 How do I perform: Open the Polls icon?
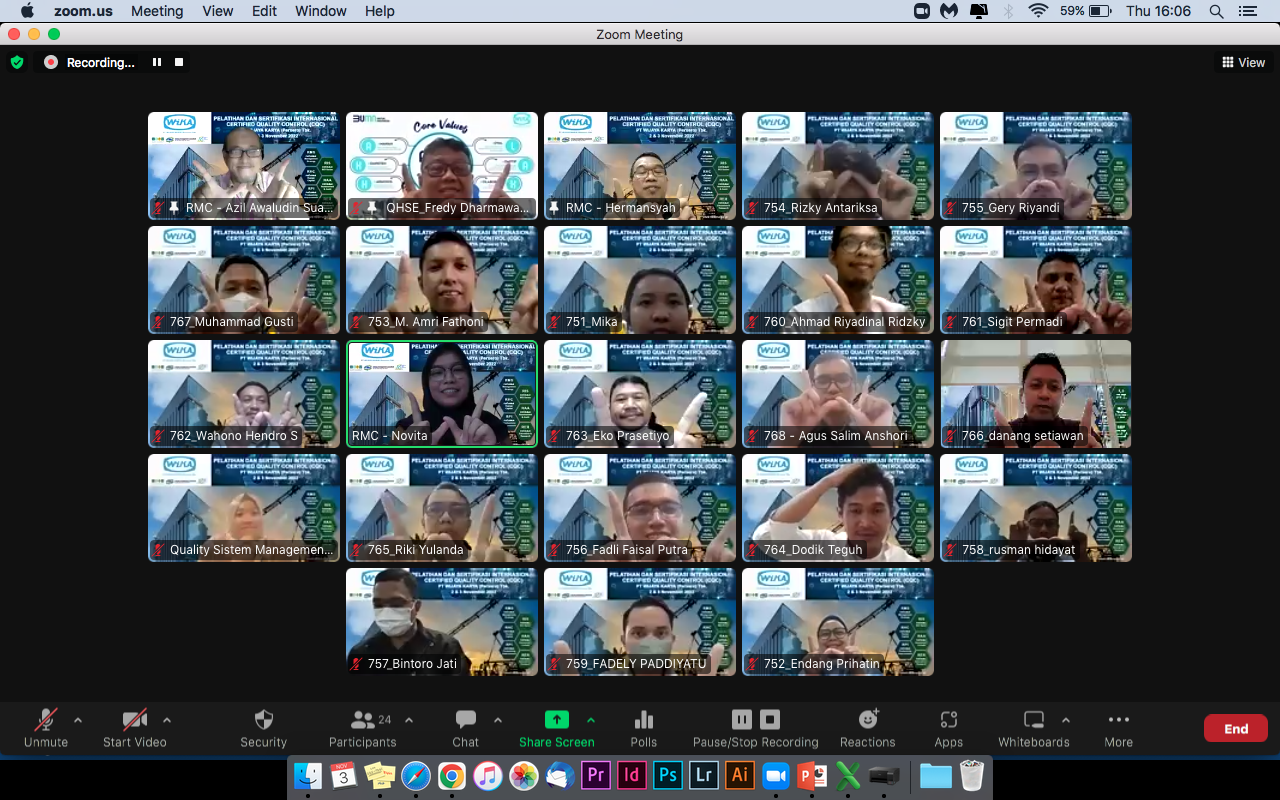(644, 721)
